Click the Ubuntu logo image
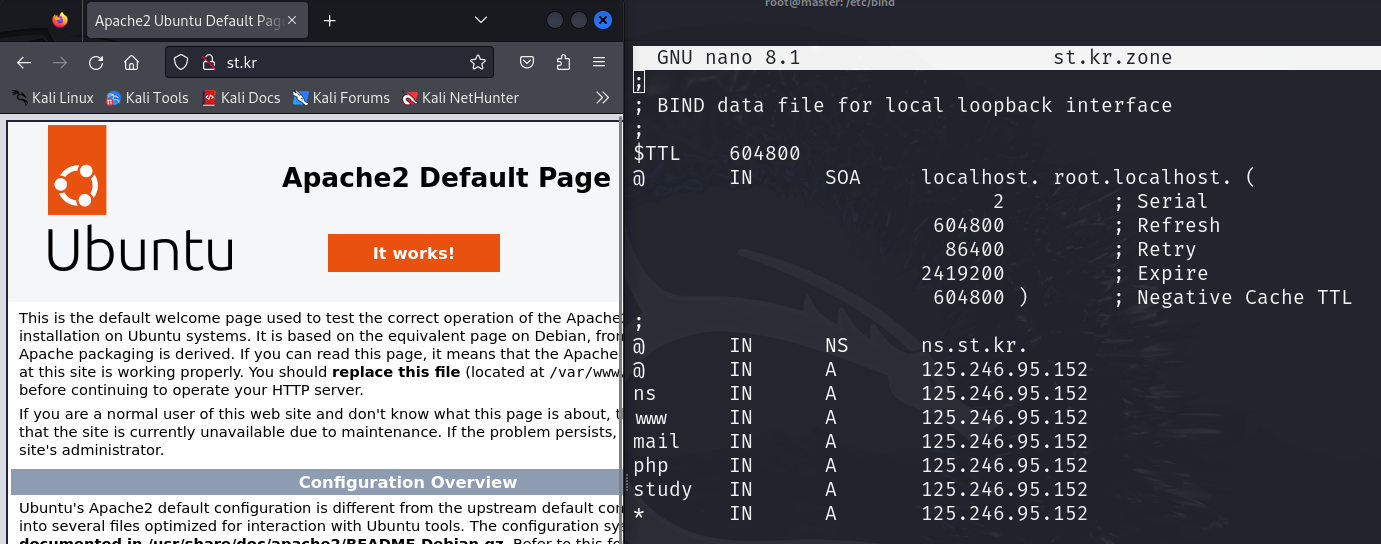This screenshot has width=1381, height=544. [x=139, y=198]
